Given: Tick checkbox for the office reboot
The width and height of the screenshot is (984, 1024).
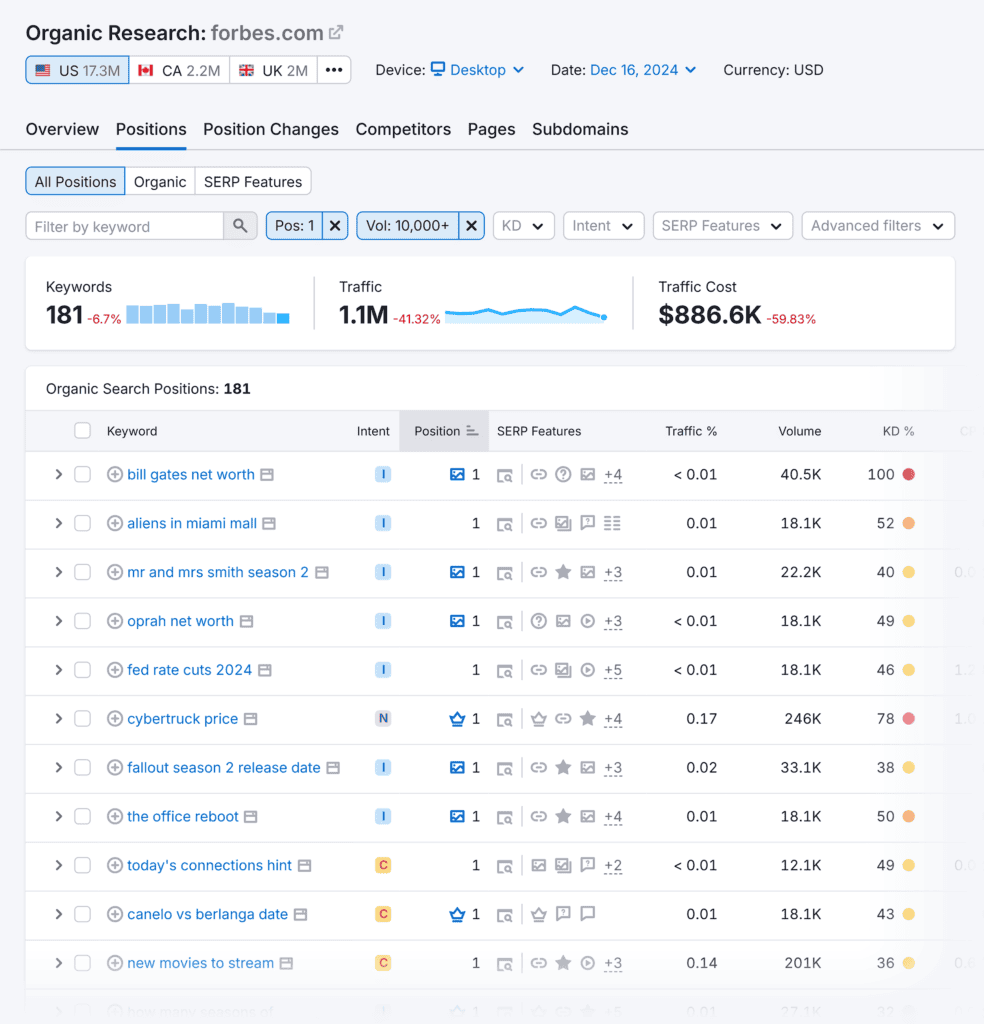Looking at the screenshot, I should (x=82, y=817).
